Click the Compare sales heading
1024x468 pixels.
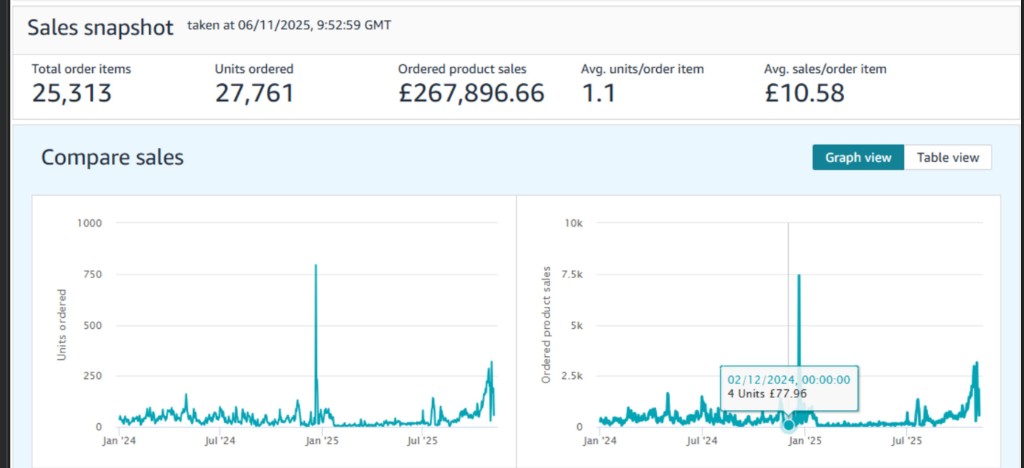point(112,158)
